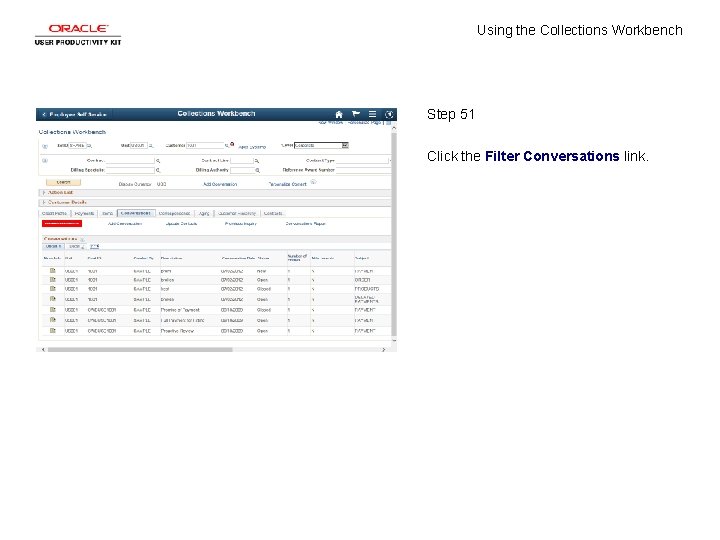Click inside the Billing Specialist field
The width and height of the screenshot is (720, 540).
[x=130, y=170]
